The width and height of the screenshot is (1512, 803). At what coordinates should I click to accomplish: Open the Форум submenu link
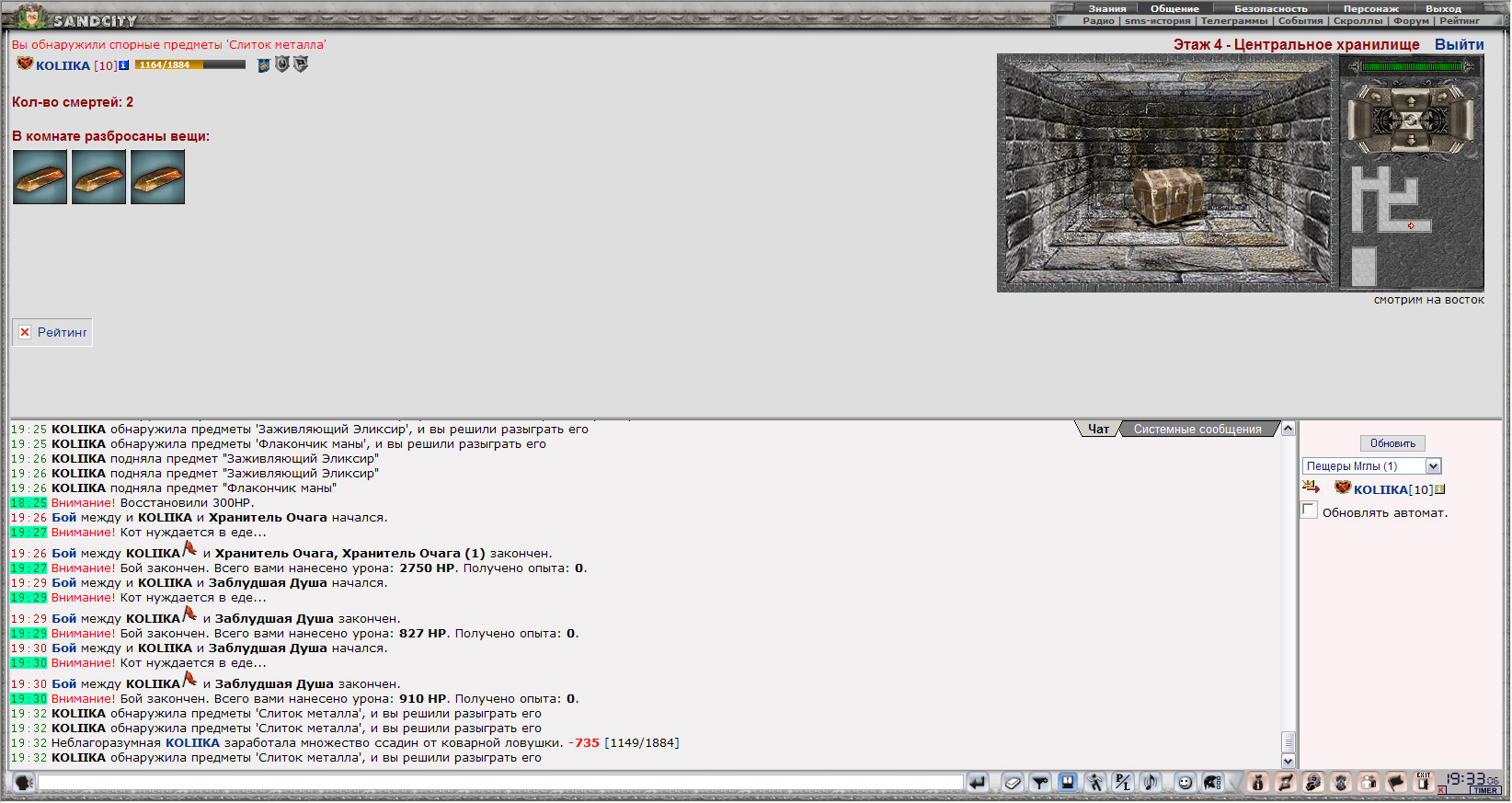tap(1411, 20)
